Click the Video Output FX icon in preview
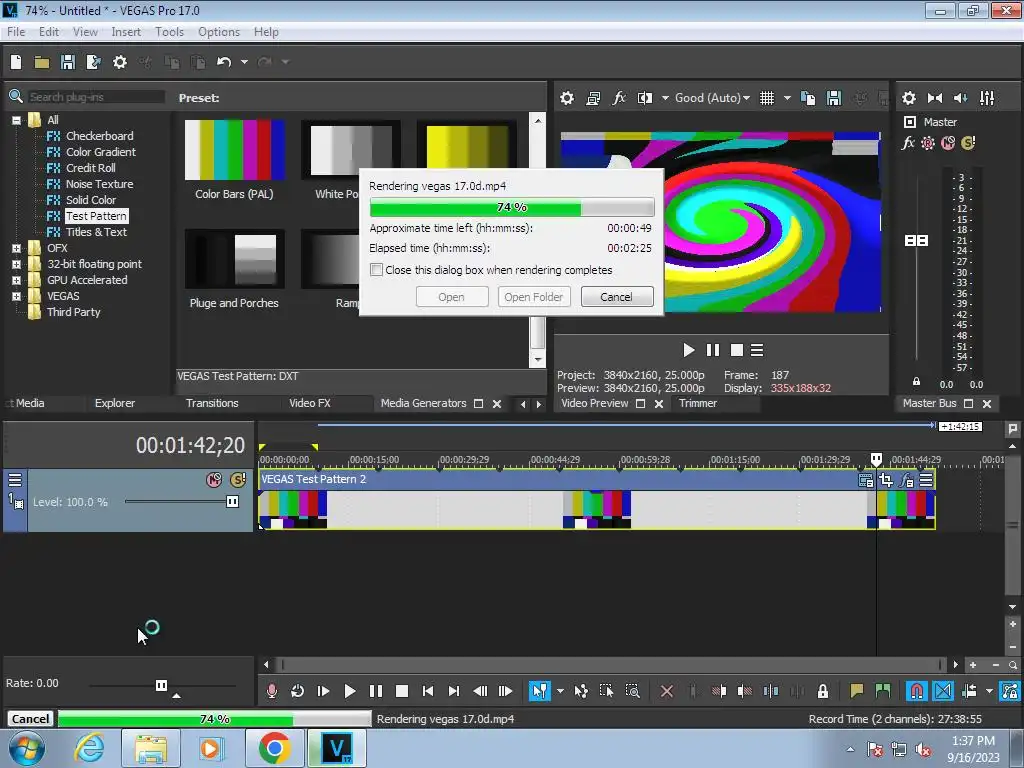1024x768 pixels. (x=619, y=98)
